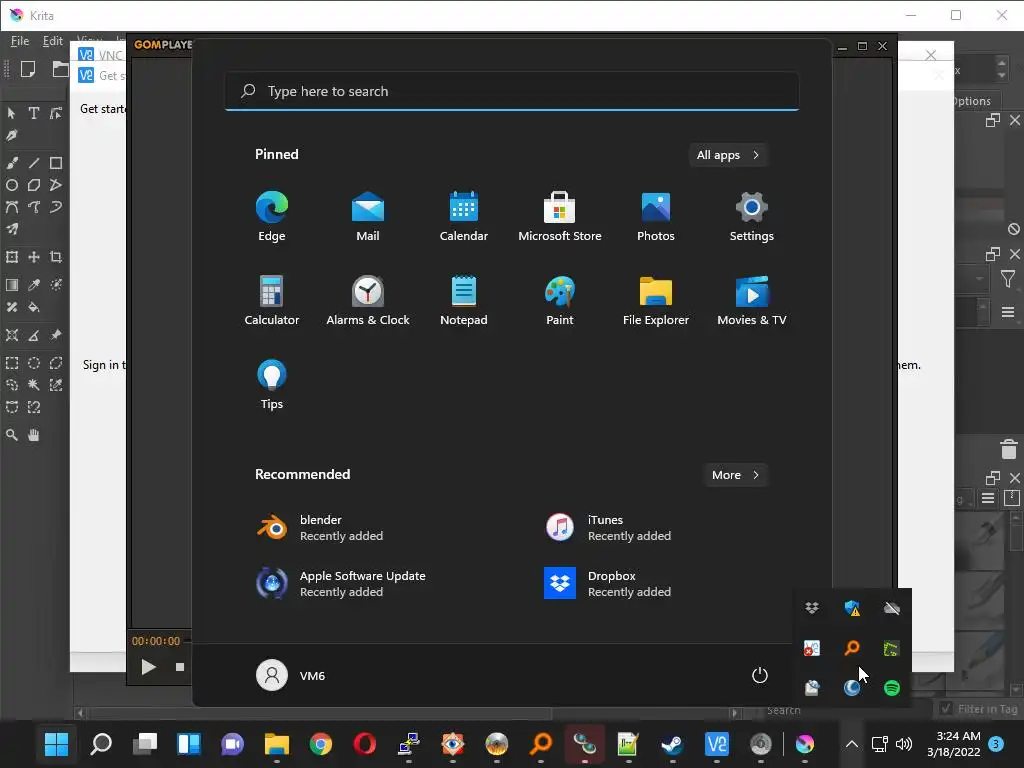Collapse the hidden tray icons chevron
This screenshot has height=768, width=1024.
click(852, 744)
